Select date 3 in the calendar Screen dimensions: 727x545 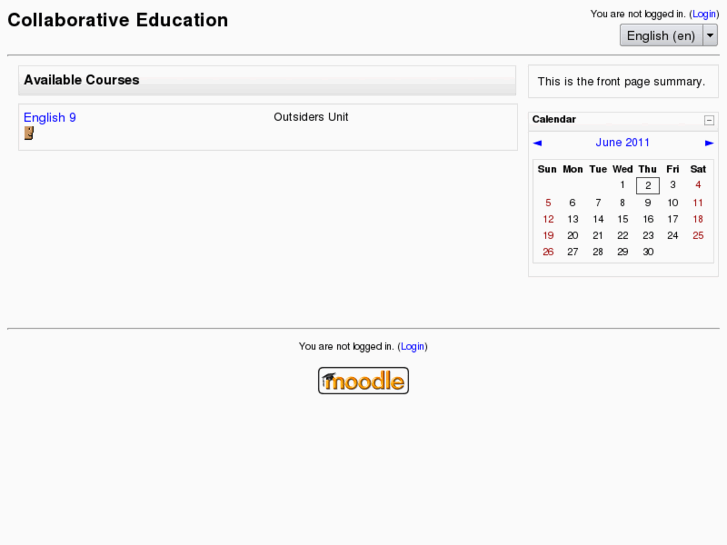[x=673, y=185]
